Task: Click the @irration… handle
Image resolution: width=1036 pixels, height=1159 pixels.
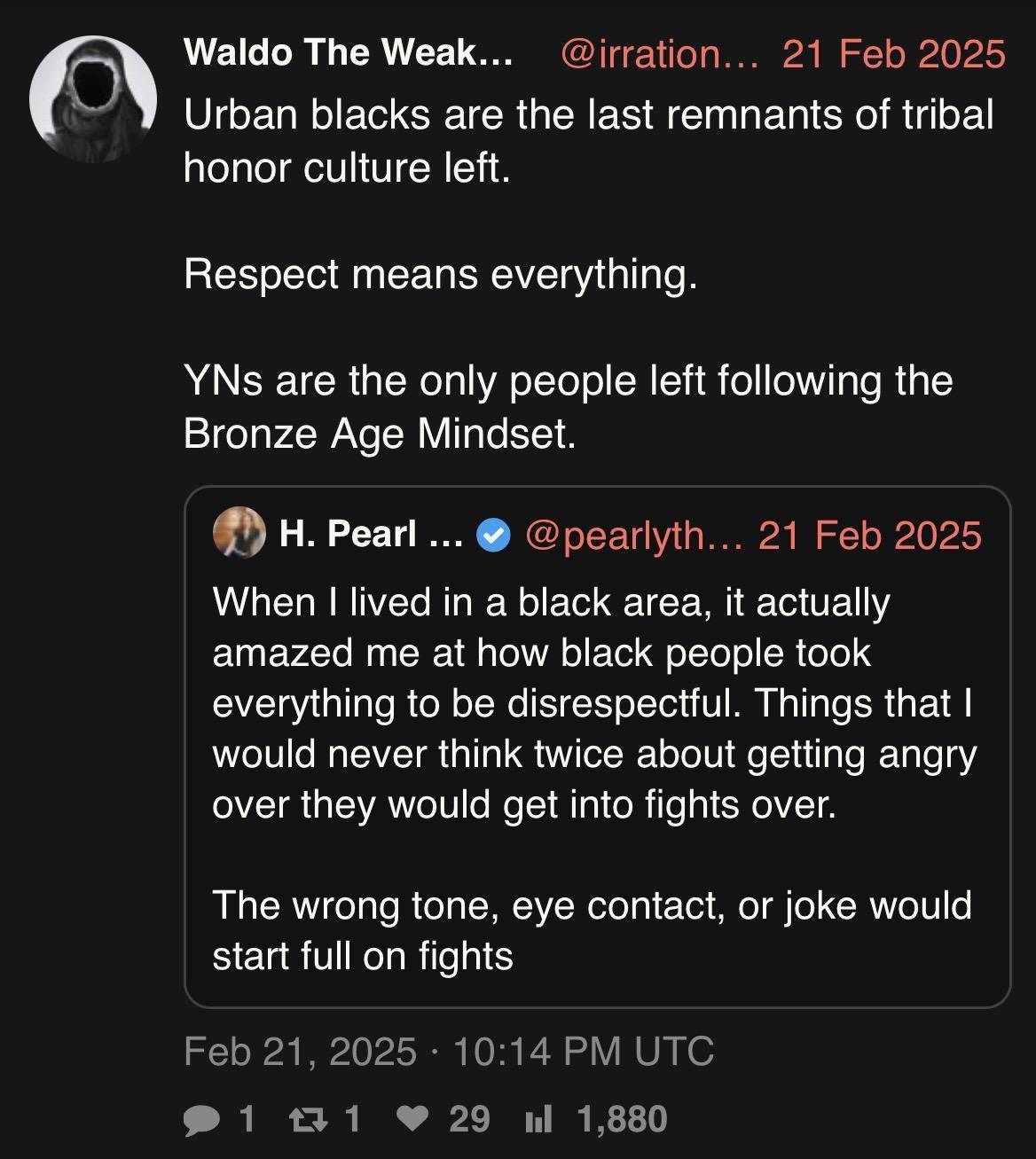Action: click(x=661, y=53)
